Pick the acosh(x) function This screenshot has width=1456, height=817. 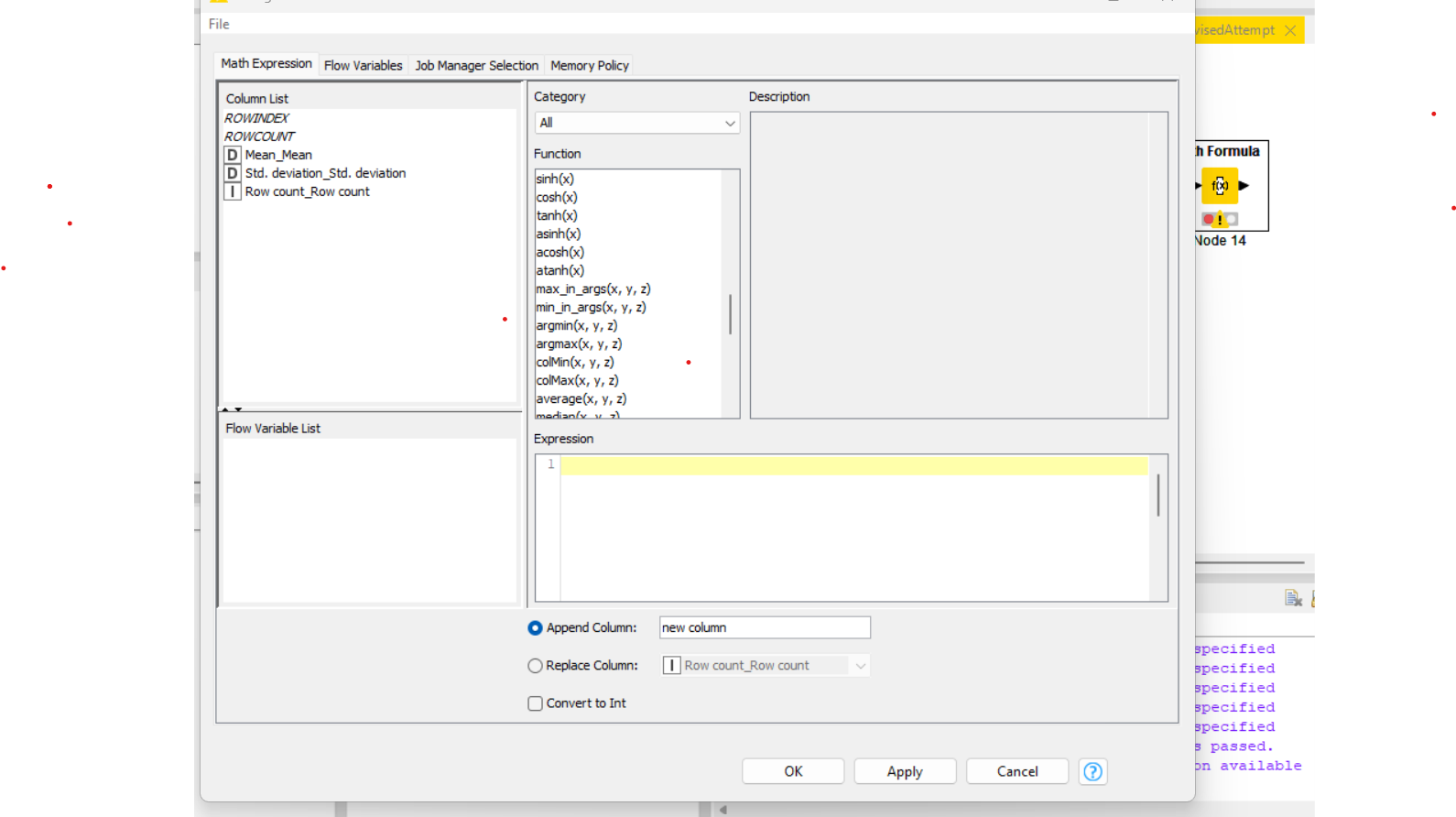point(560,252)
